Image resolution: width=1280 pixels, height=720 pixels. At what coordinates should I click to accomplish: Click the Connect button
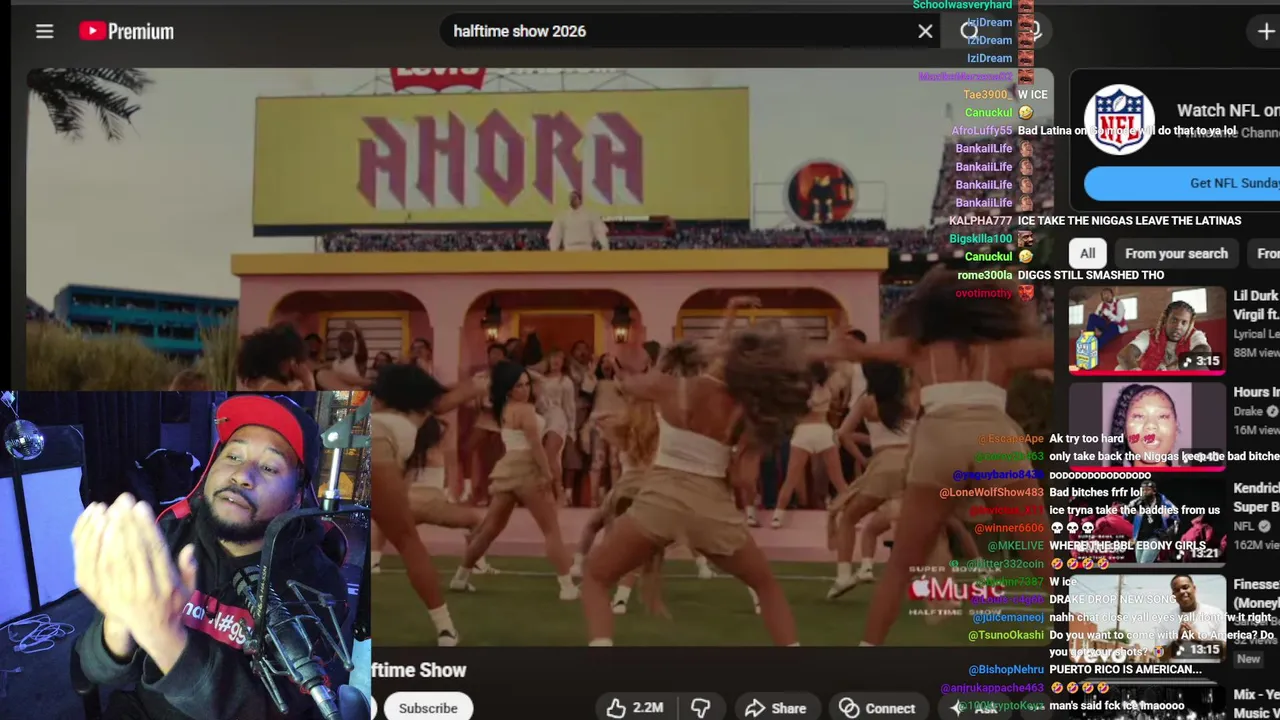[877, 708]
